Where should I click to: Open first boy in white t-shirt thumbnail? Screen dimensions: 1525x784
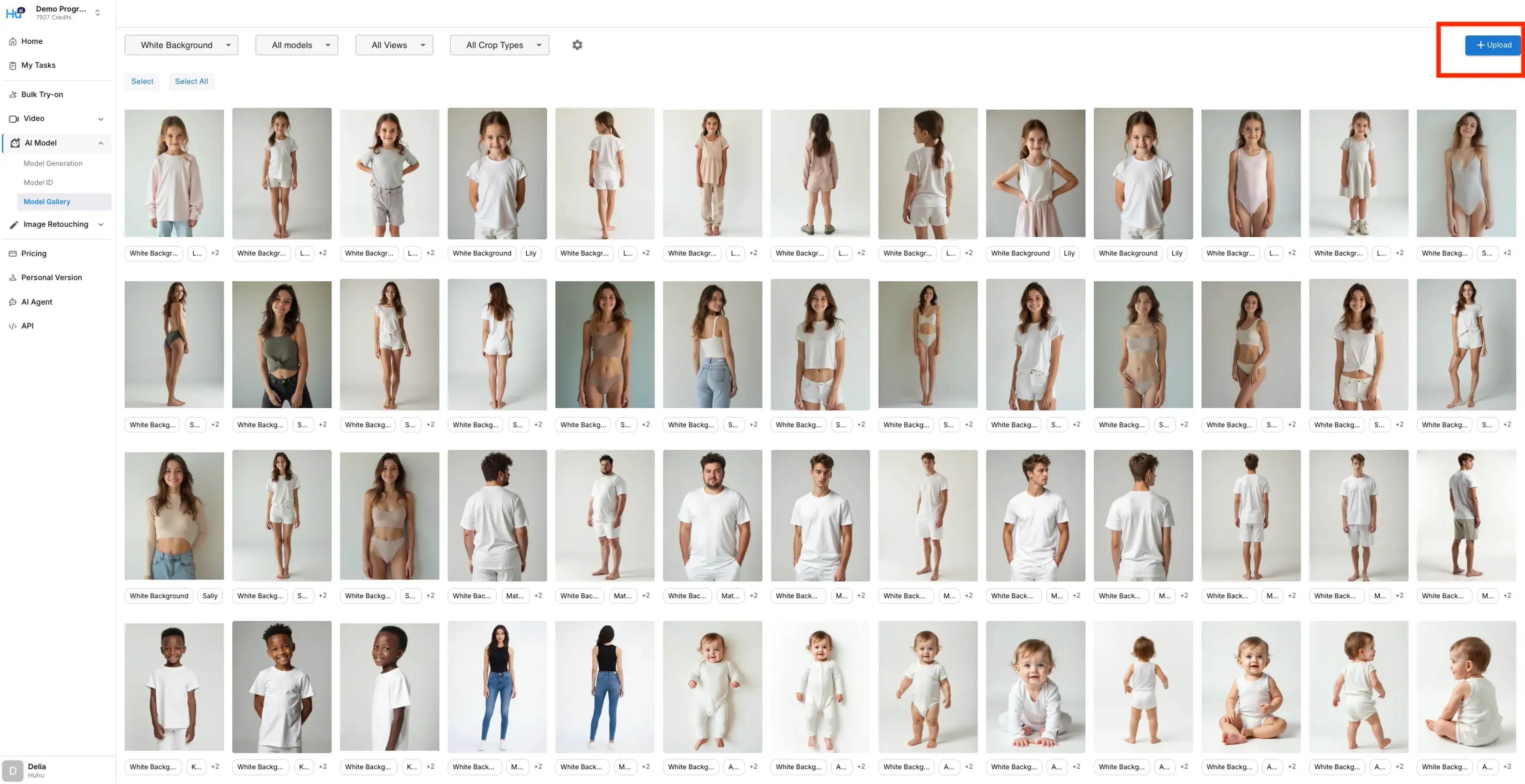[x=174, y=687]
